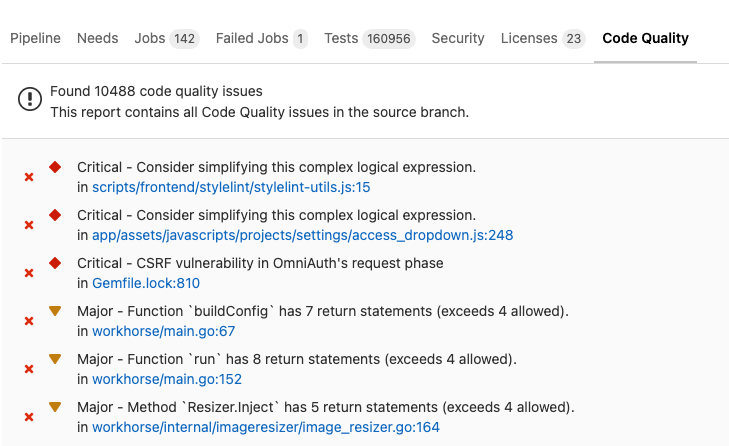Click critical diamond icon for CSRF vulnerability
The width and height of the screenshot is (729, 446).
click(x=55, y=263)
